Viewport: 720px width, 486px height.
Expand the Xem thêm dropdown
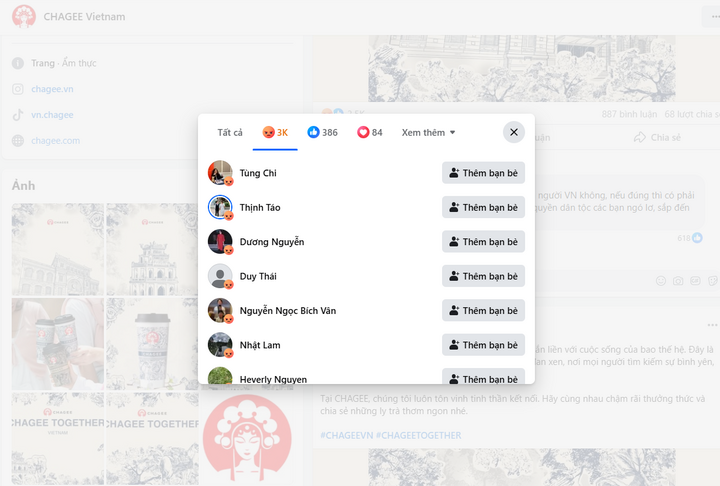pos(428,133)
